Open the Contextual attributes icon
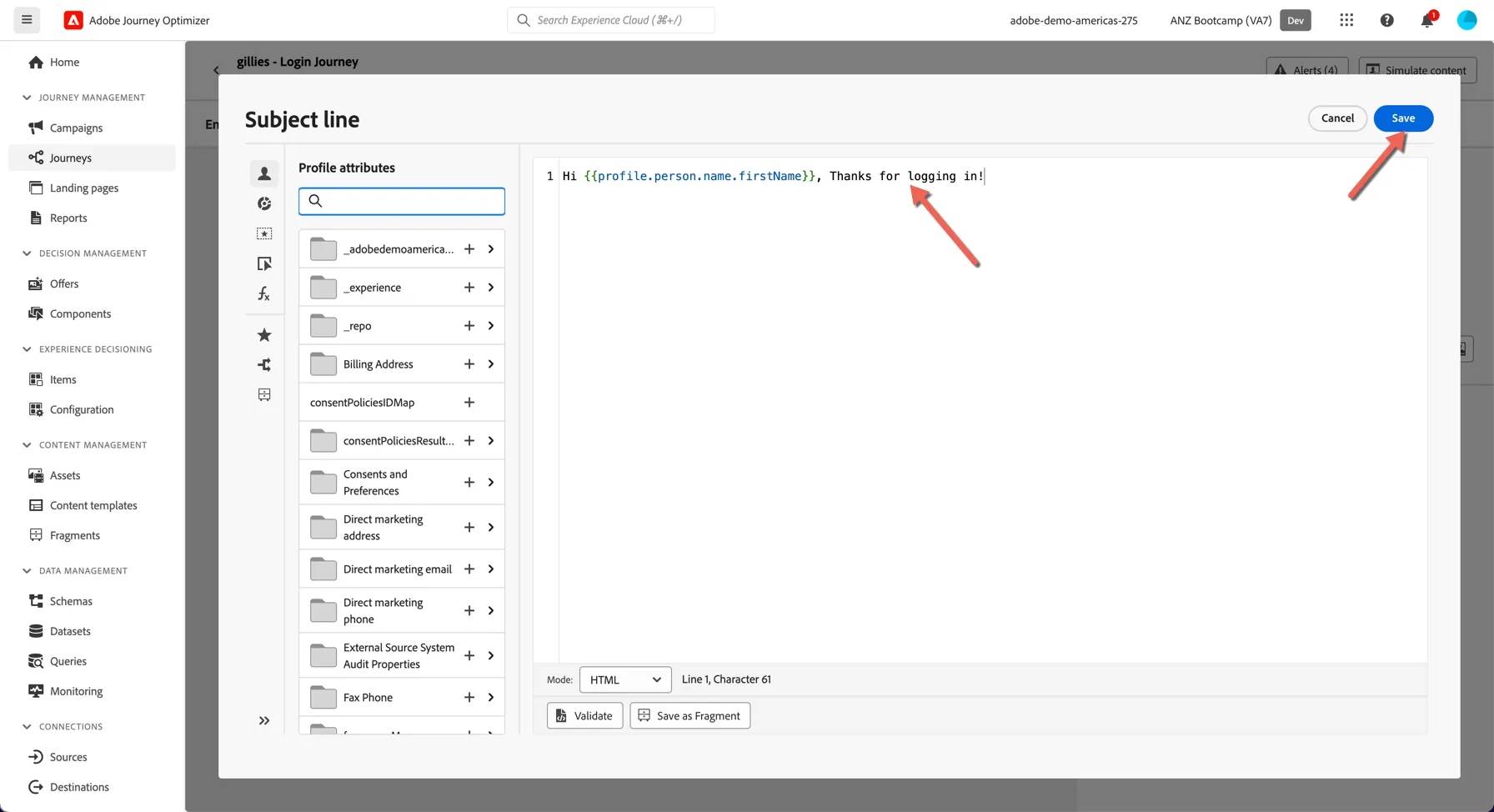Image resolution: width=1494 pixels, height=812 pixels. 264,263
